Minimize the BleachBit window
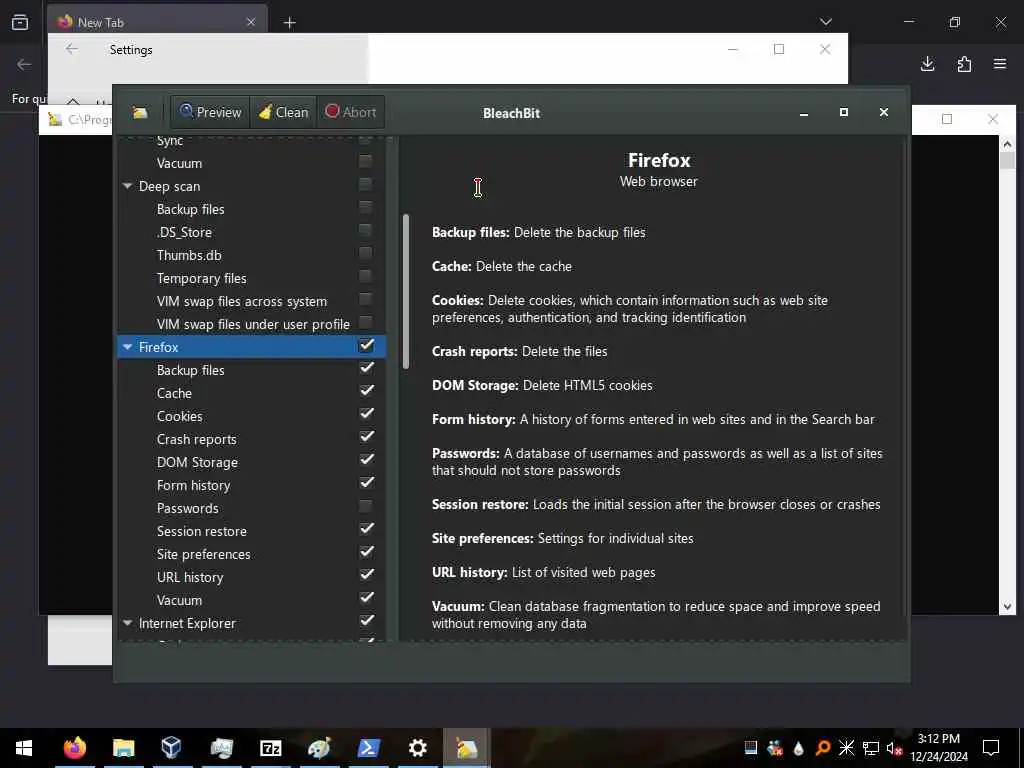Screen dimensions: 1024x768 804,113
